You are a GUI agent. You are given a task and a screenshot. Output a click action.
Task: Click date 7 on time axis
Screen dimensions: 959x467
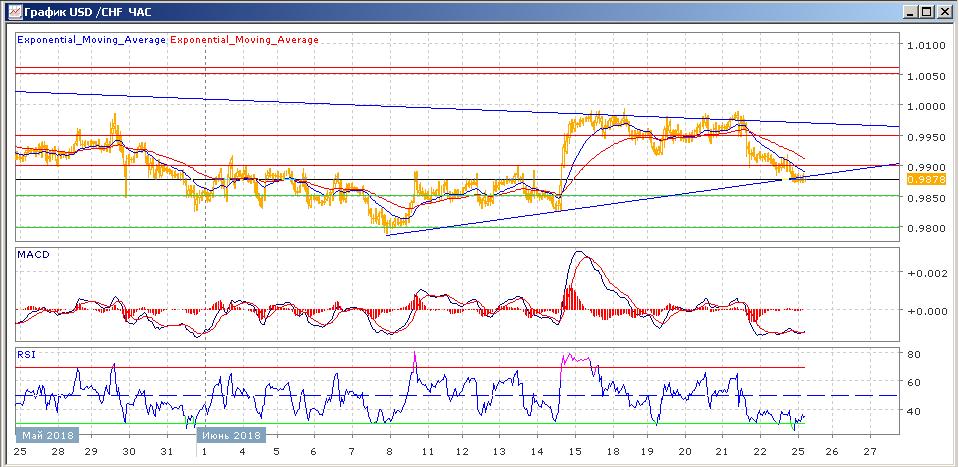point(351,452)
